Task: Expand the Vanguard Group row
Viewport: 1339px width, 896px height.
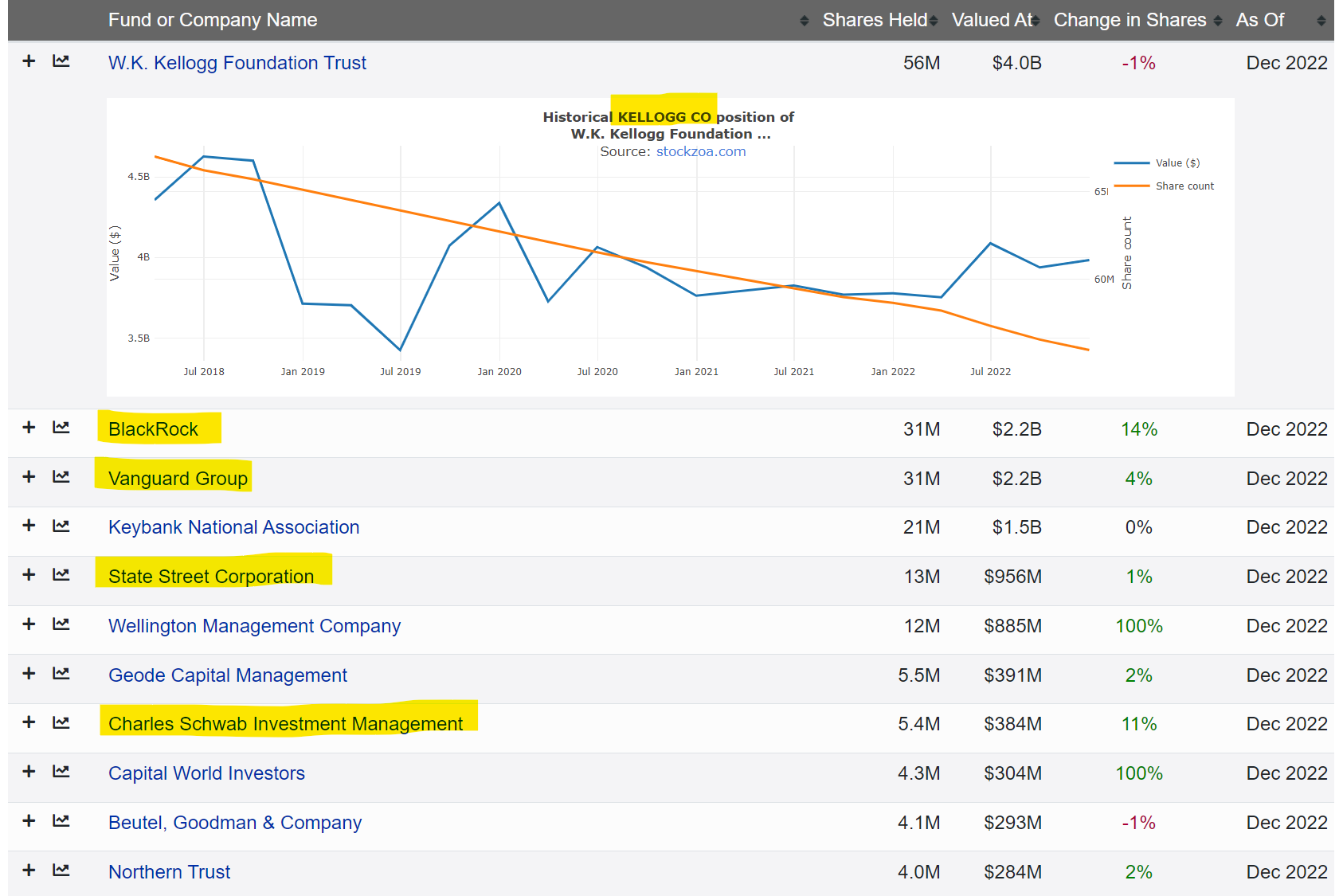Action: coord(29,477)
